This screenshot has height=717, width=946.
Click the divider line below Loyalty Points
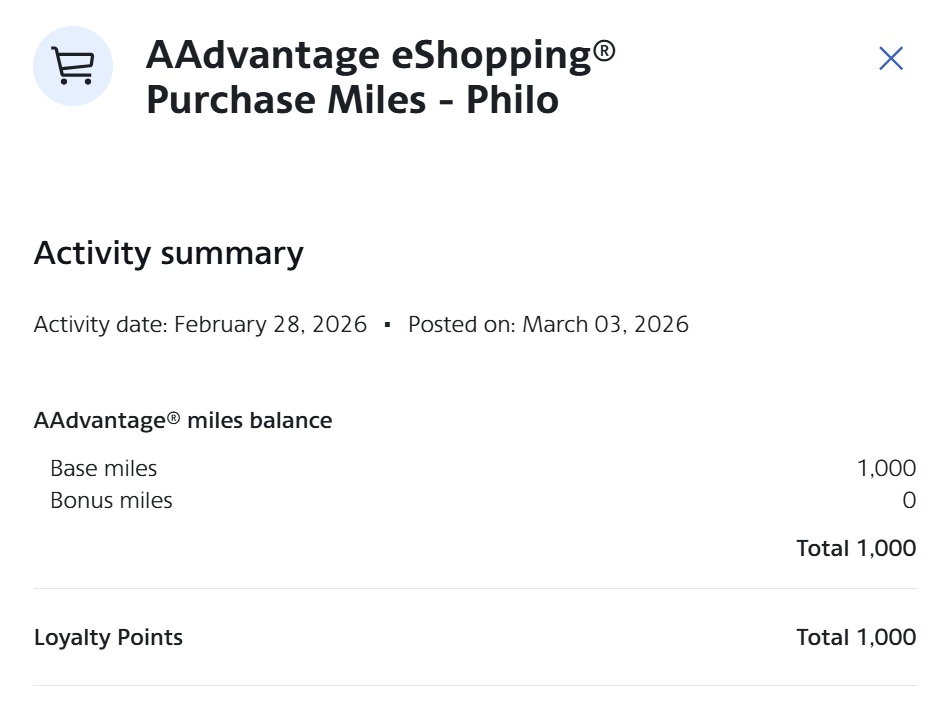tap(474, 685)
